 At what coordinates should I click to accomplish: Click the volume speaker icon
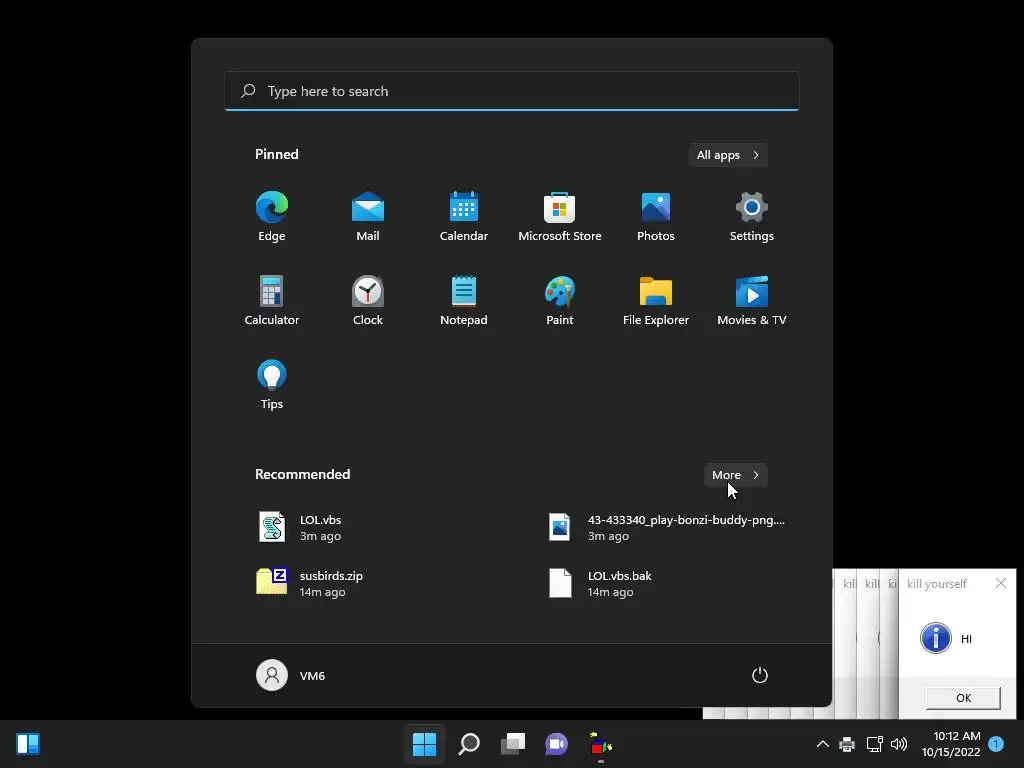899,744
